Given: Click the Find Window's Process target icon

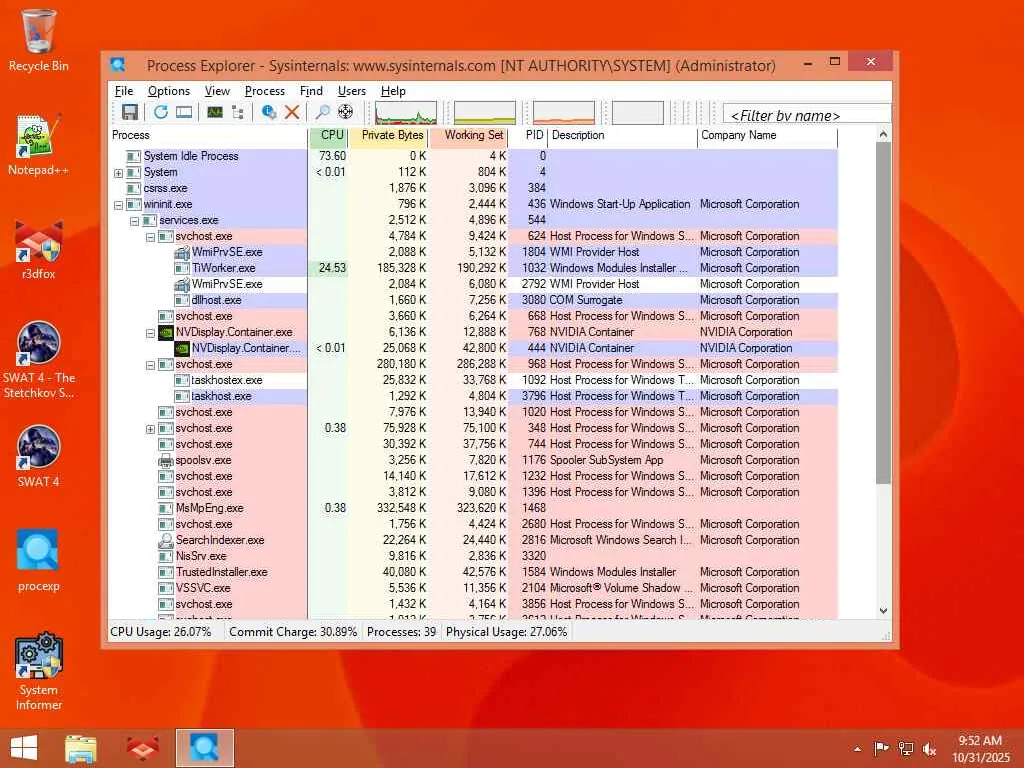Looking at the screenshot, I should pos(345,112).
